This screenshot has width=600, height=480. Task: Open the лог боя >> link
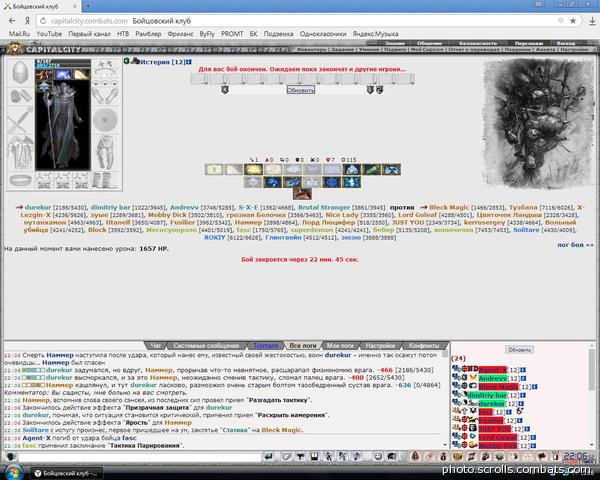tap(575, 245)
